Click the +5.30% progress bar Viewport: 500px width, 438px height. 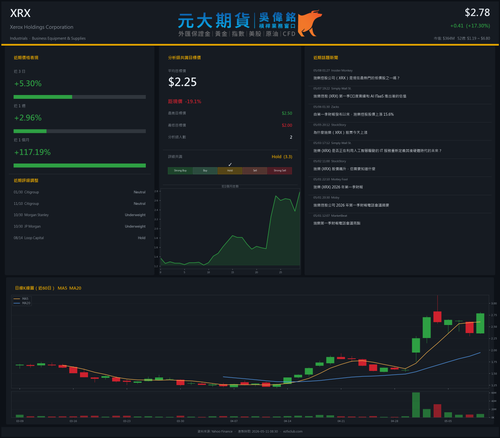(x=79, y=97)
